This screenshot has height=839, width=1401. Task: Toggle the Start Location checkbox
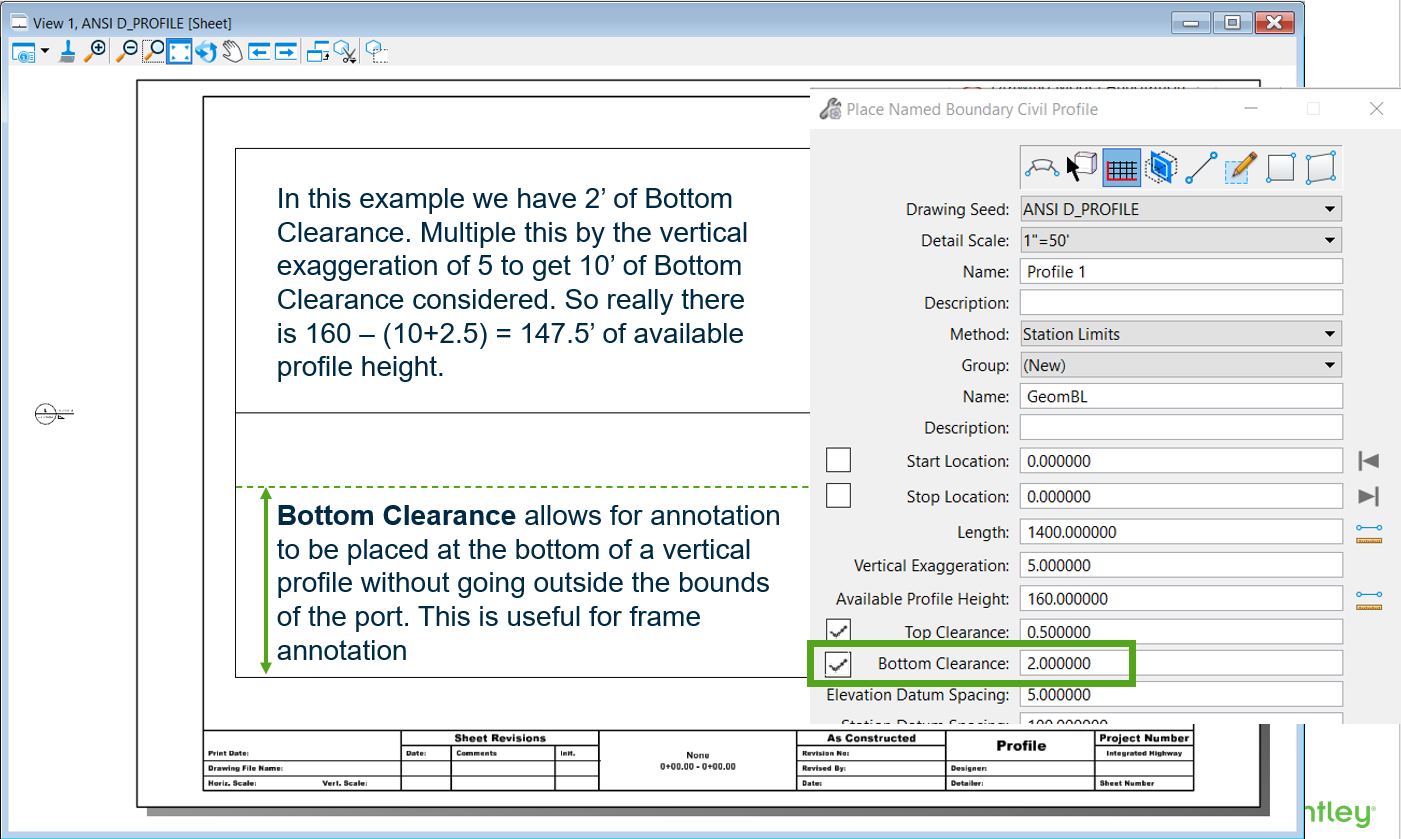pyautogui.click(x=838, y=460)
